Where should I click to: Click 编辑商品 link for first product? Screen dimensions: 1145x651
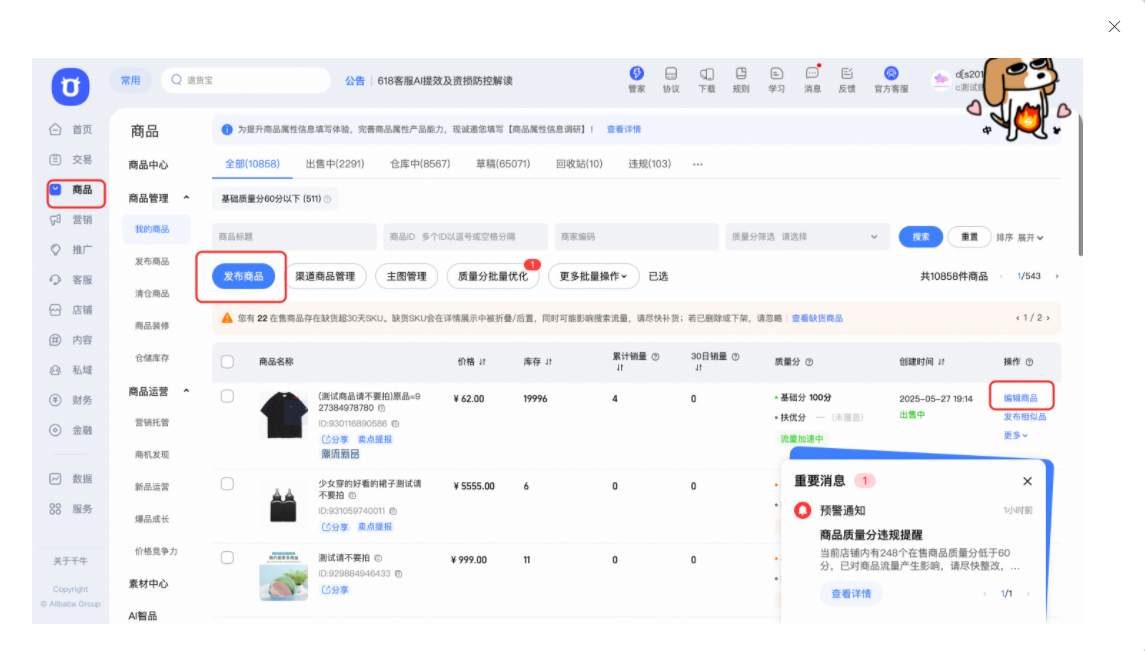click(1020, 398)
